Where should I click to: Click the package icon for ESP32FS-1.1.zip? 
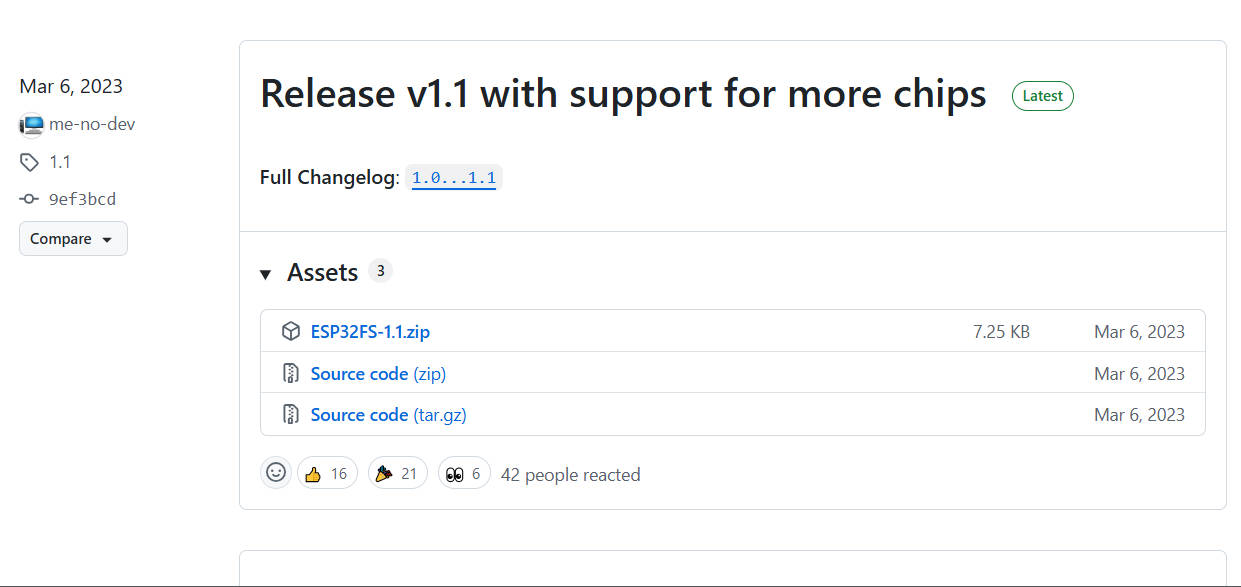[x=291, y=332]
